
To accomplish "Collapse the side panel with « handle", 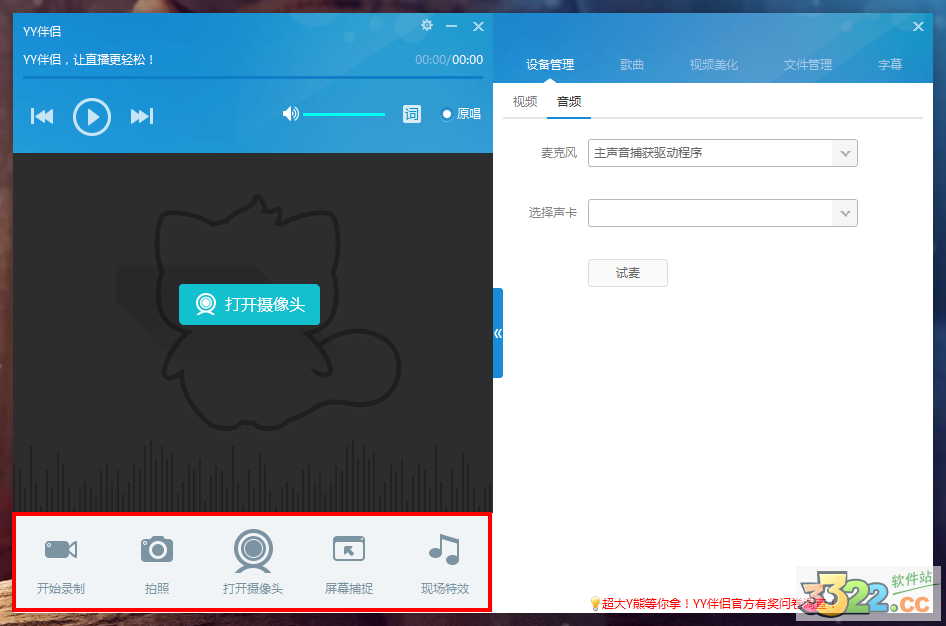I will pyautogui.click(x=498, y=333).
